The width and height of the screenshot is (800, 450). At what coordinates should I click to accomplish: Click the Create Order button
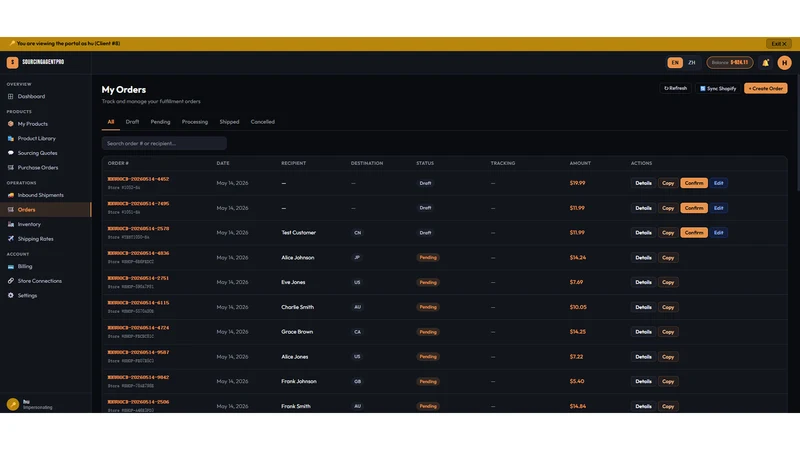pyautogui.click(x=765, y=88)
